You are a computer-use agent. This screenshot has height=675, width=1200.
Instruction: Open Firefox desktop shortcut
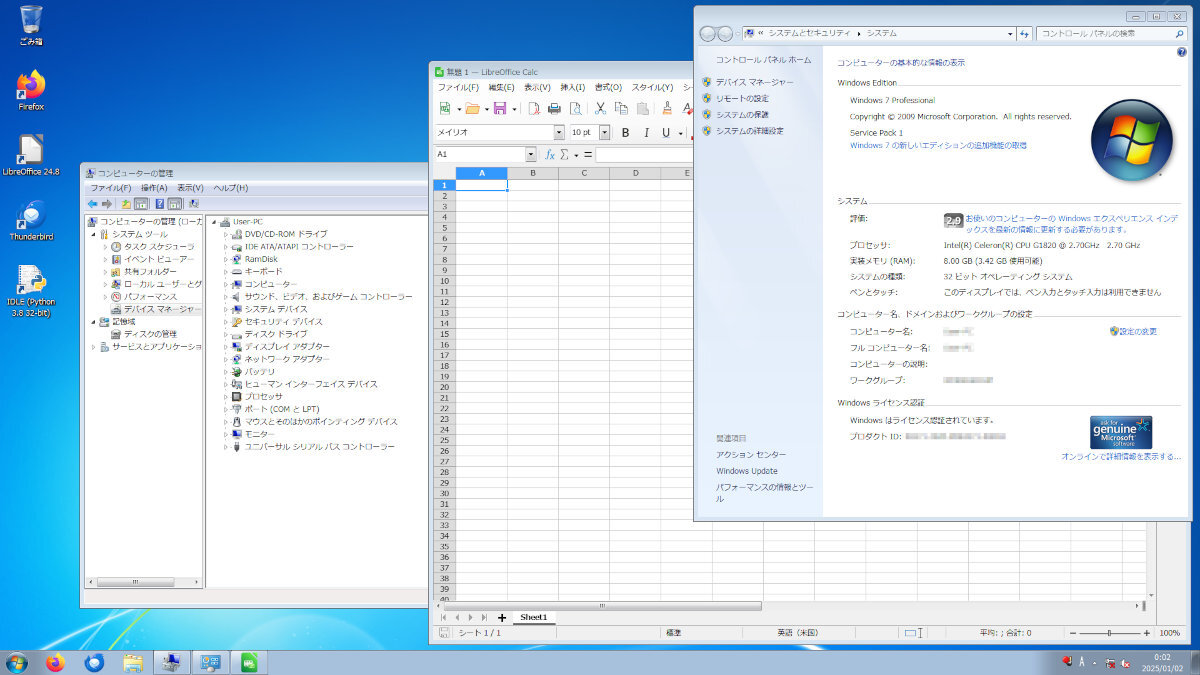tap(31, 90)
